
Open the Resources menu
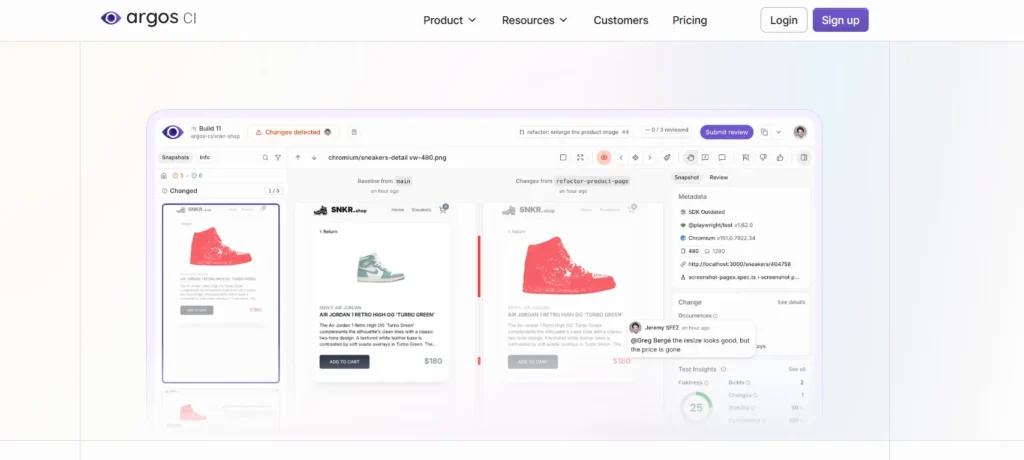click(534, 20)
